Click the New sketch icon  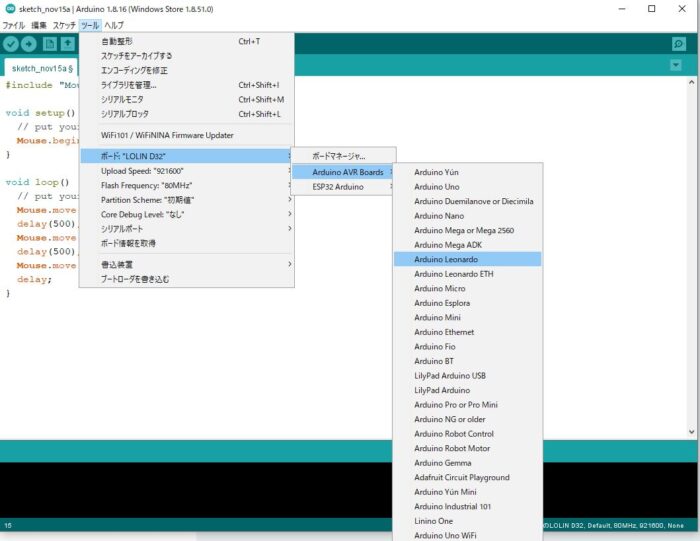[x=50, y=44]
